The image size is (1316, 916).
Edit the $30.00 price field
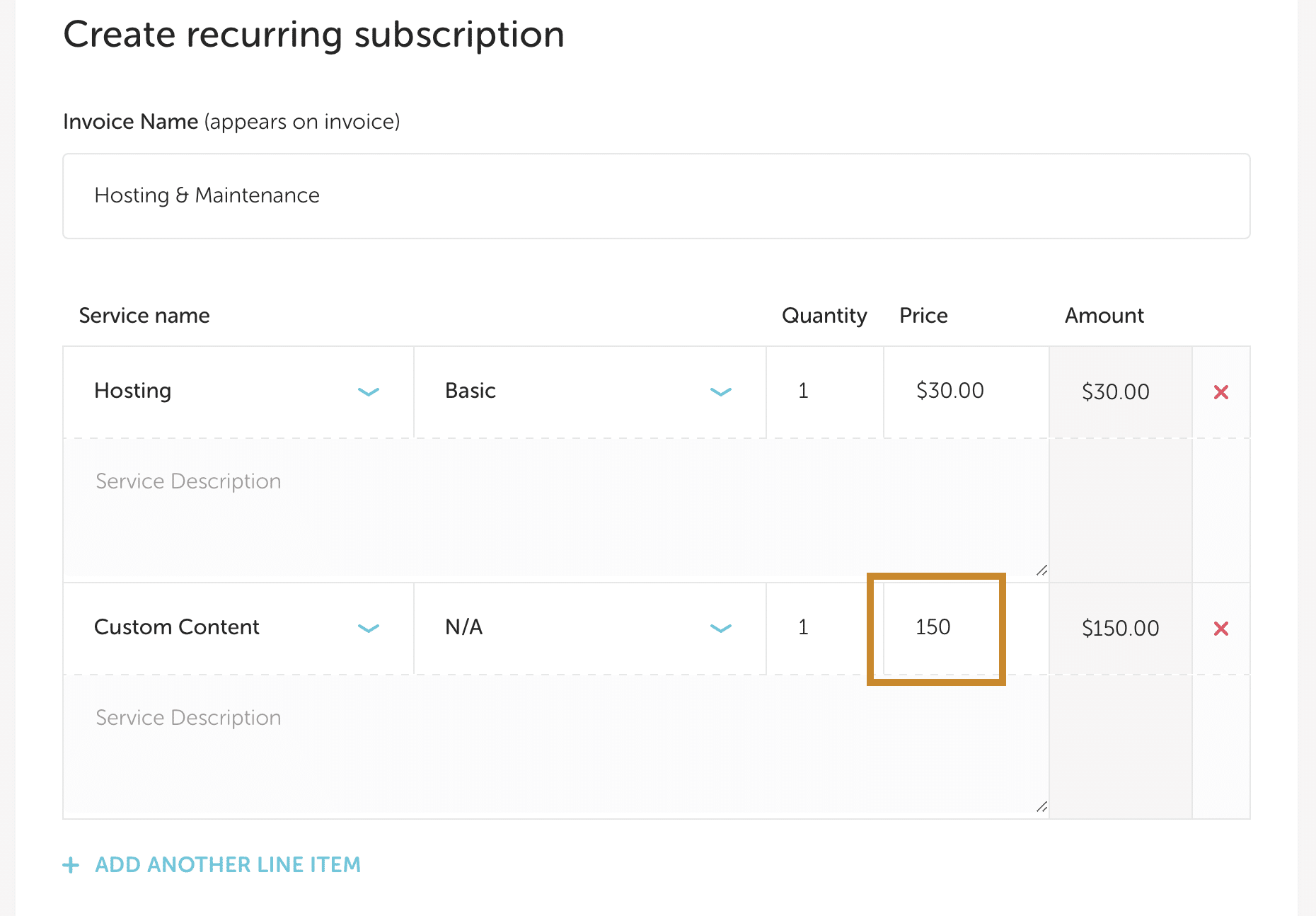pos(965,391)
